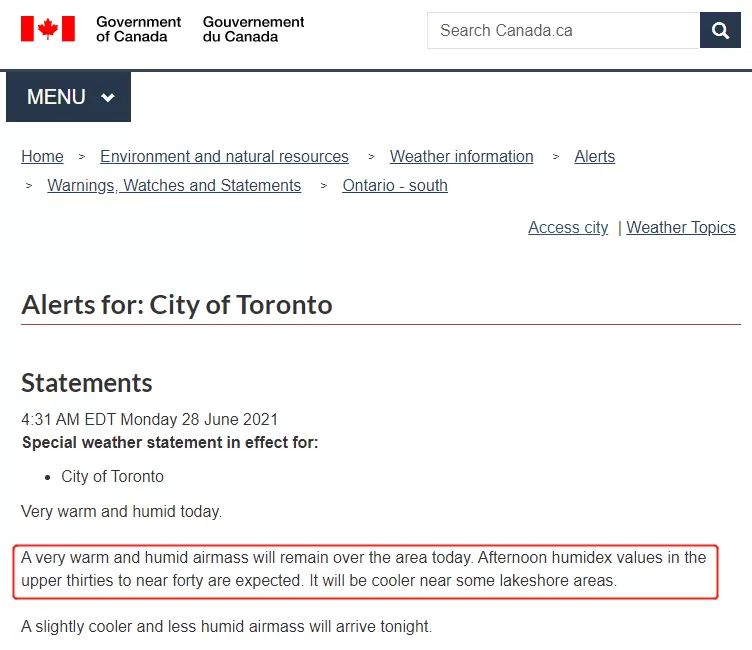Navigate to Ontario - south breadcrumb
This screenshot has width=752, height=650.
coord(395,185)
